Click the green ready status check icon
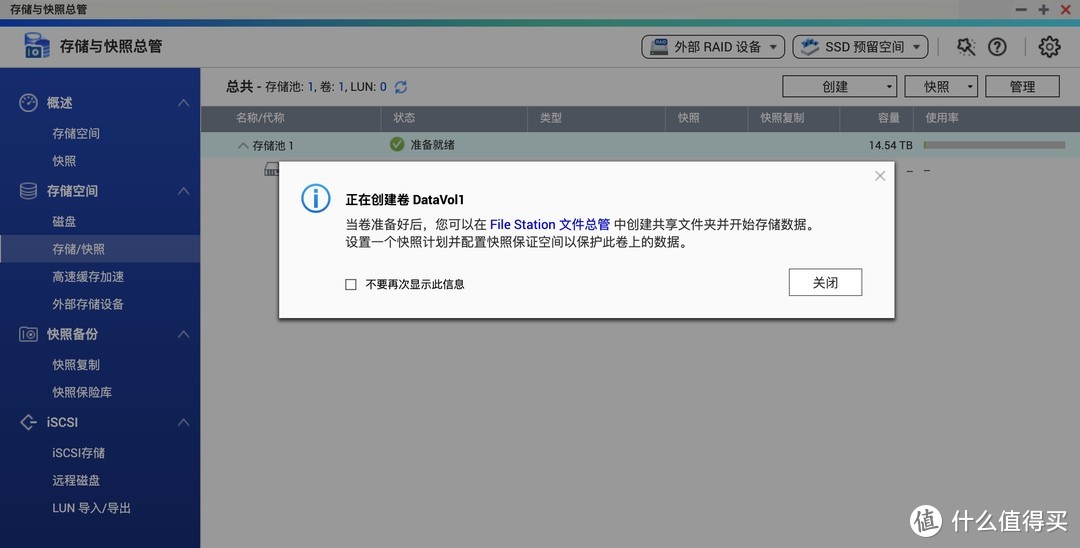 click(397, 145)
